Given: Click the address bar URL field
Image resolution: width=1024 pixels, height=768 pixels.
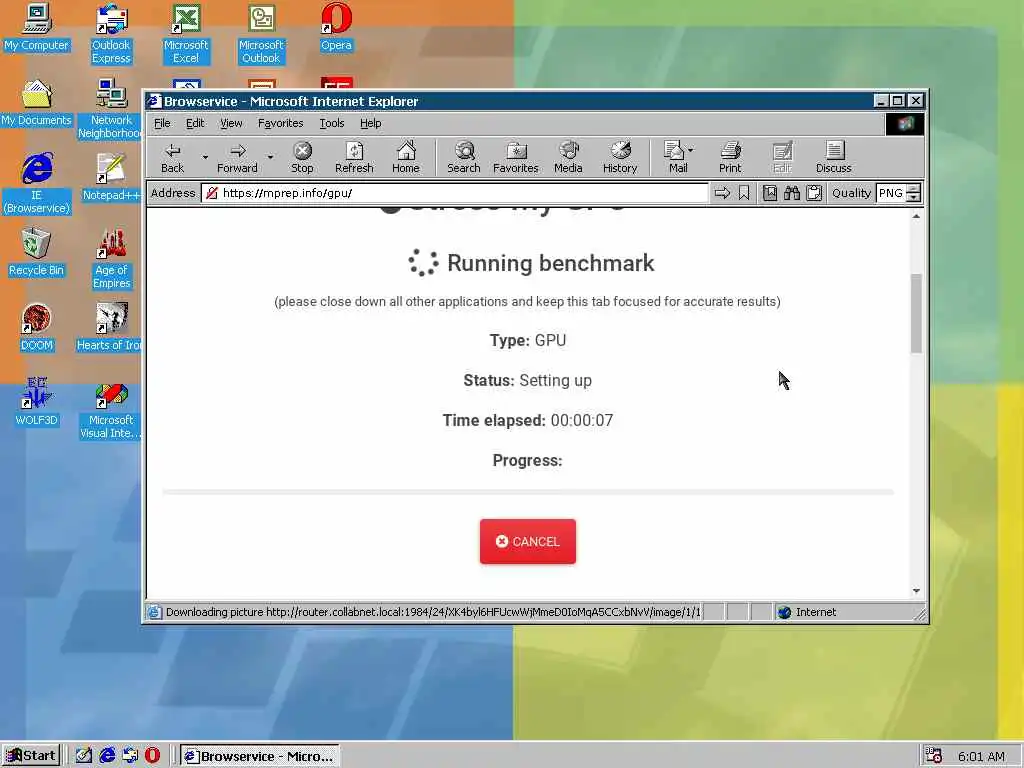Looking at the screenshot, I should pyautogui.click(x=455, y=193).
